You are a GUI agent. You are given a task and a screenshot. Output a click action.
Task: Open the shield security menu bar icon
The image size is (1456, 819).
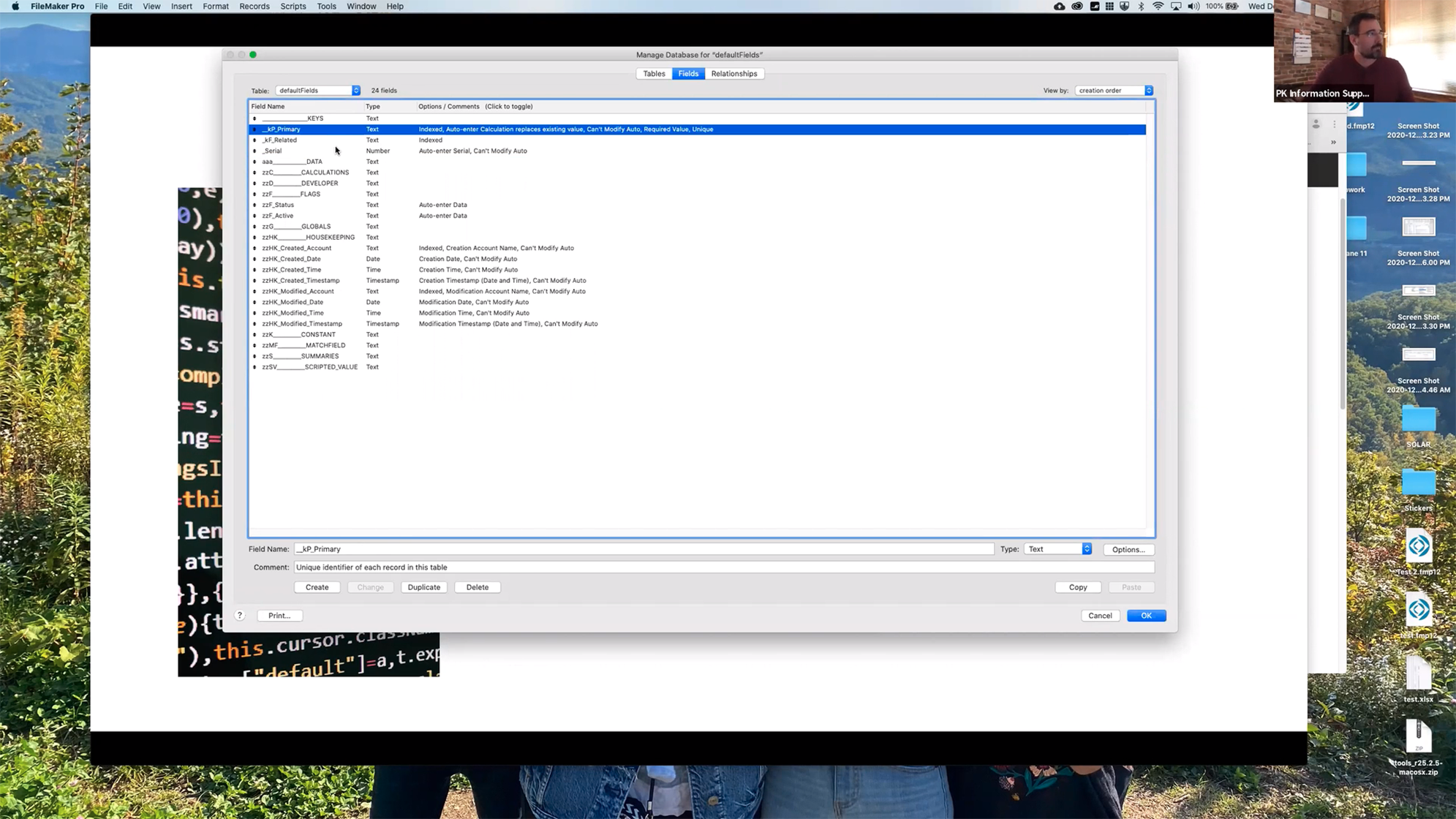[1125, 6]
